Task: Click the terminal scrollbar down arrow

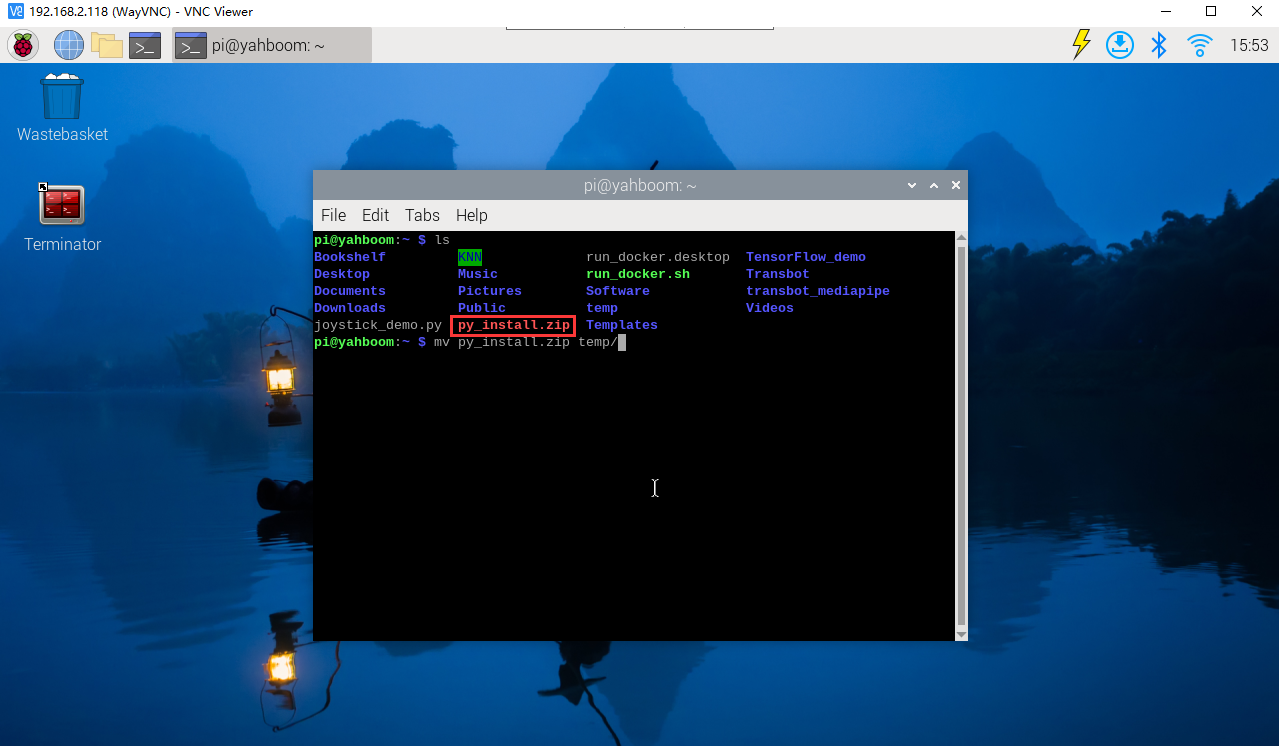Action: tap(962, 634)
